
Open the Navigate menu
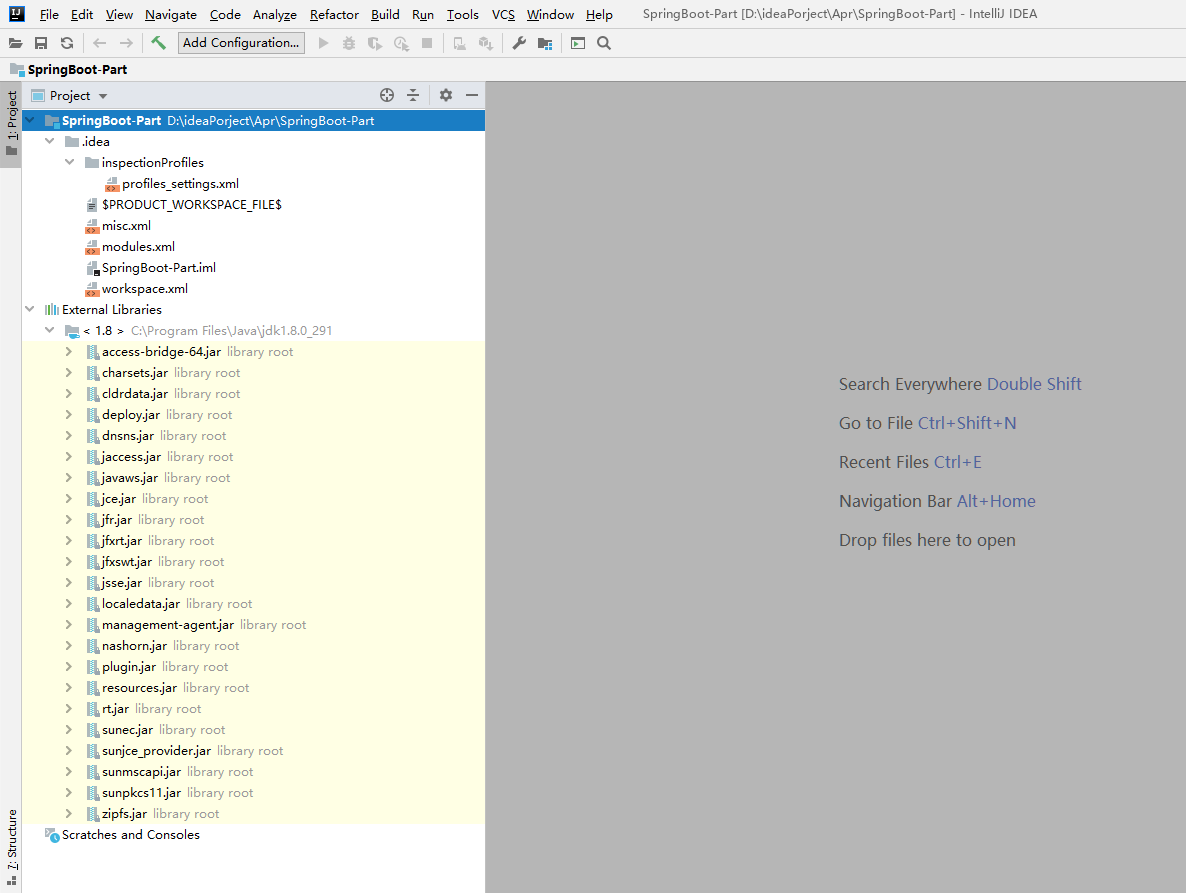point(171,14)
